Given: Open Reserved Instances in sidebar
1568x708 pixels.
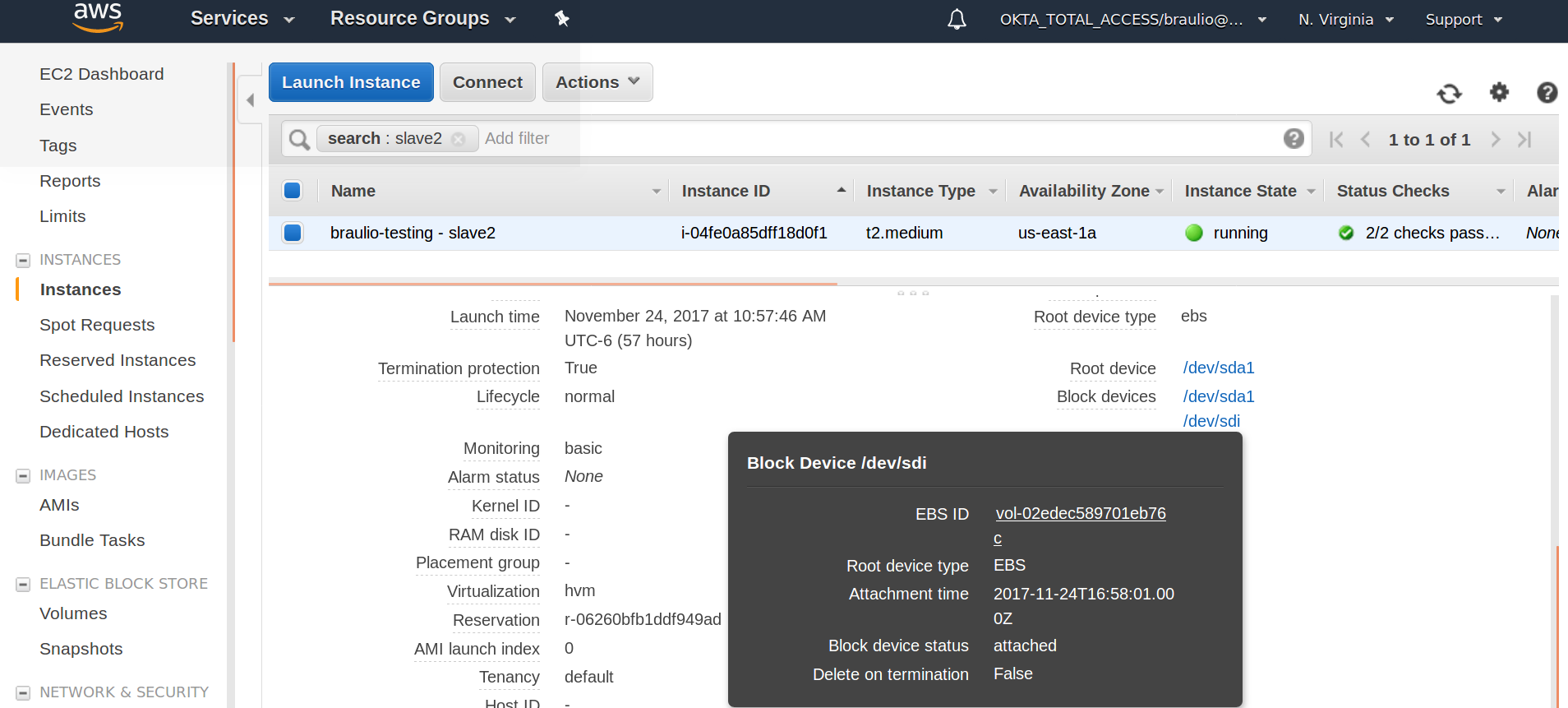Looking at the screenshot, I should pyautogui.click(x=118, y=360).
